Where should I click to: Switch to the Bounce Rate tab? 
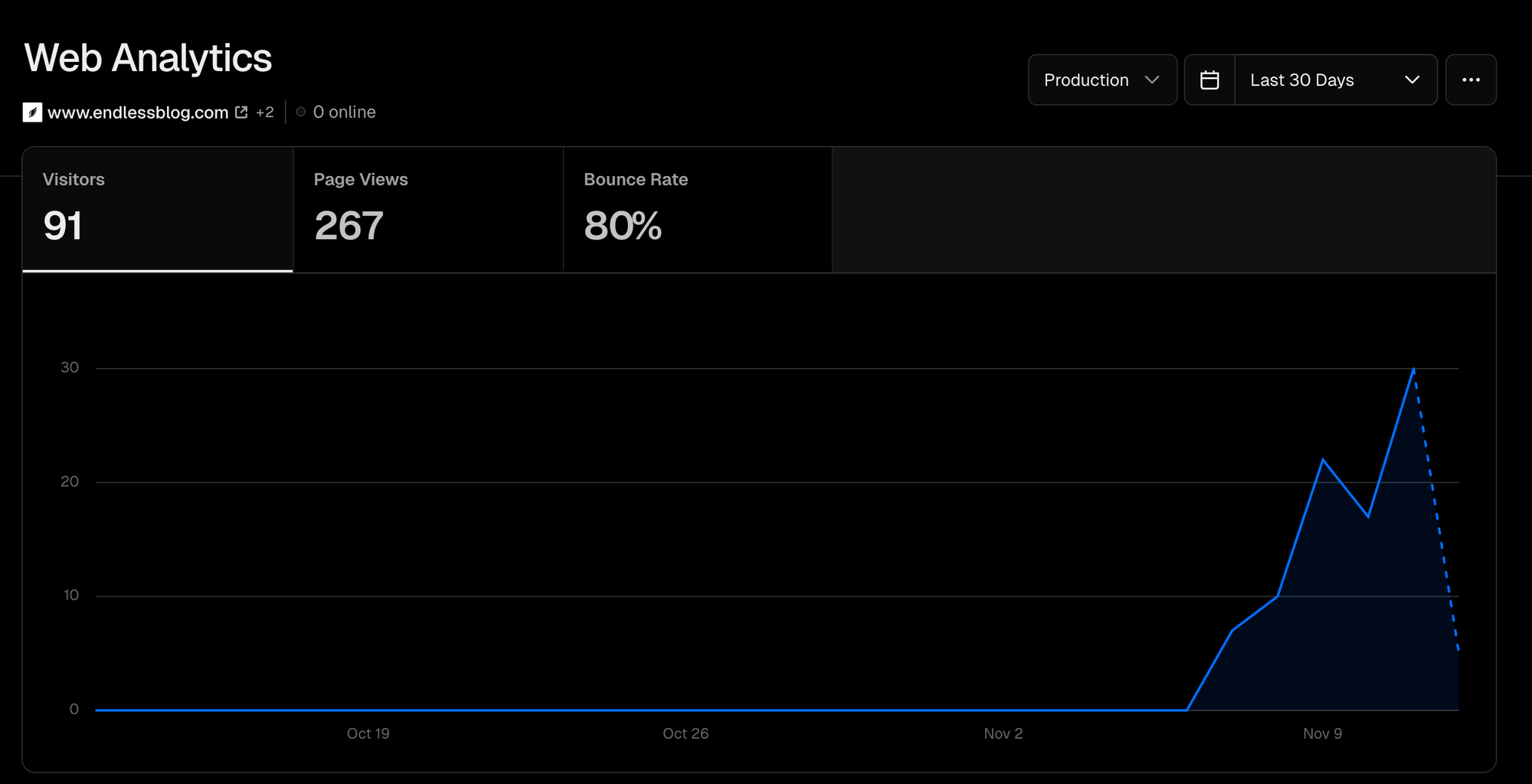[x=697, y=209]
